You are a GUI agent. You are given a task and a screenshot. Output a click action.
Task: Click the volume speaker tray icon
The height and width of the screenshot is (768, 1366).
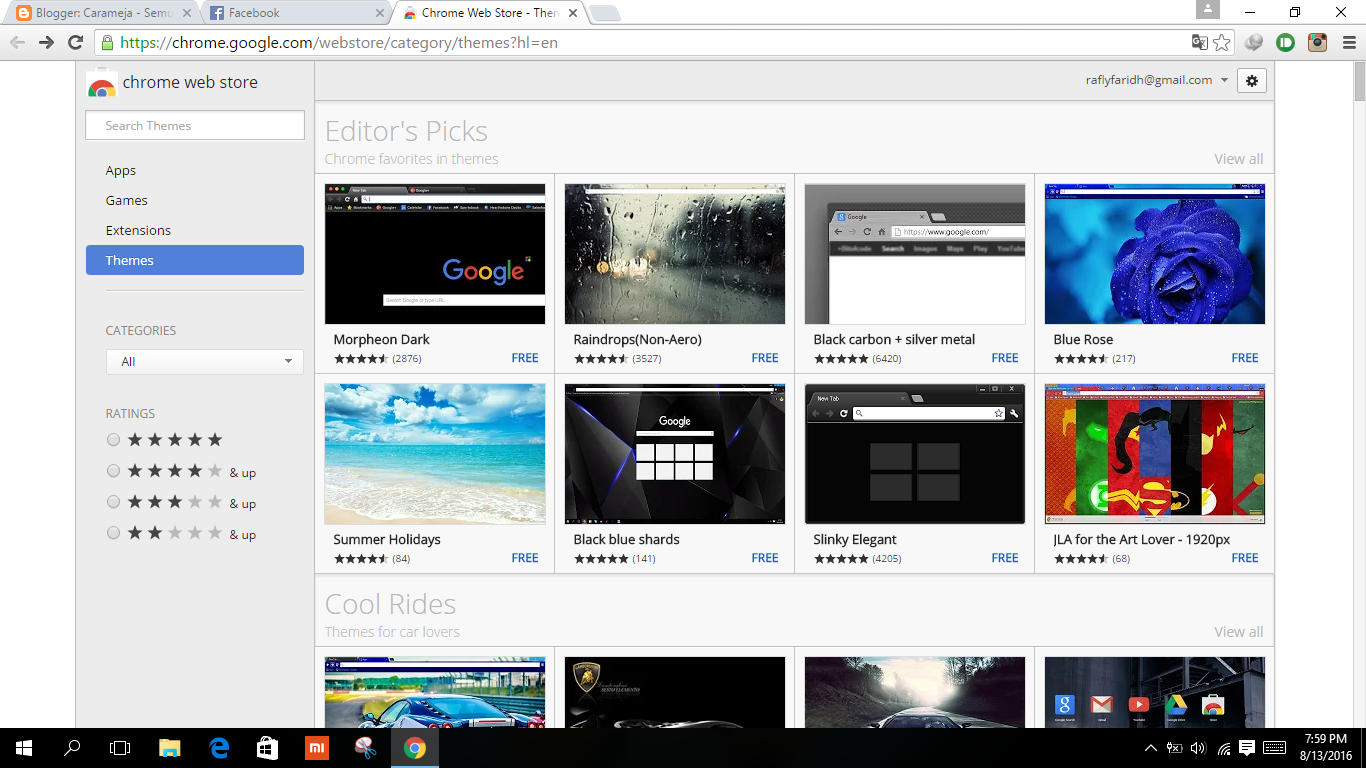[x=1198, y=748]
